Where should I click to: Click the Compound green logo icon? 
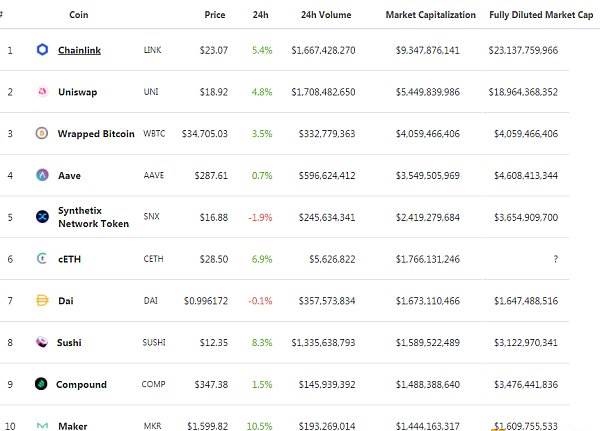click(x=41, y=384)
